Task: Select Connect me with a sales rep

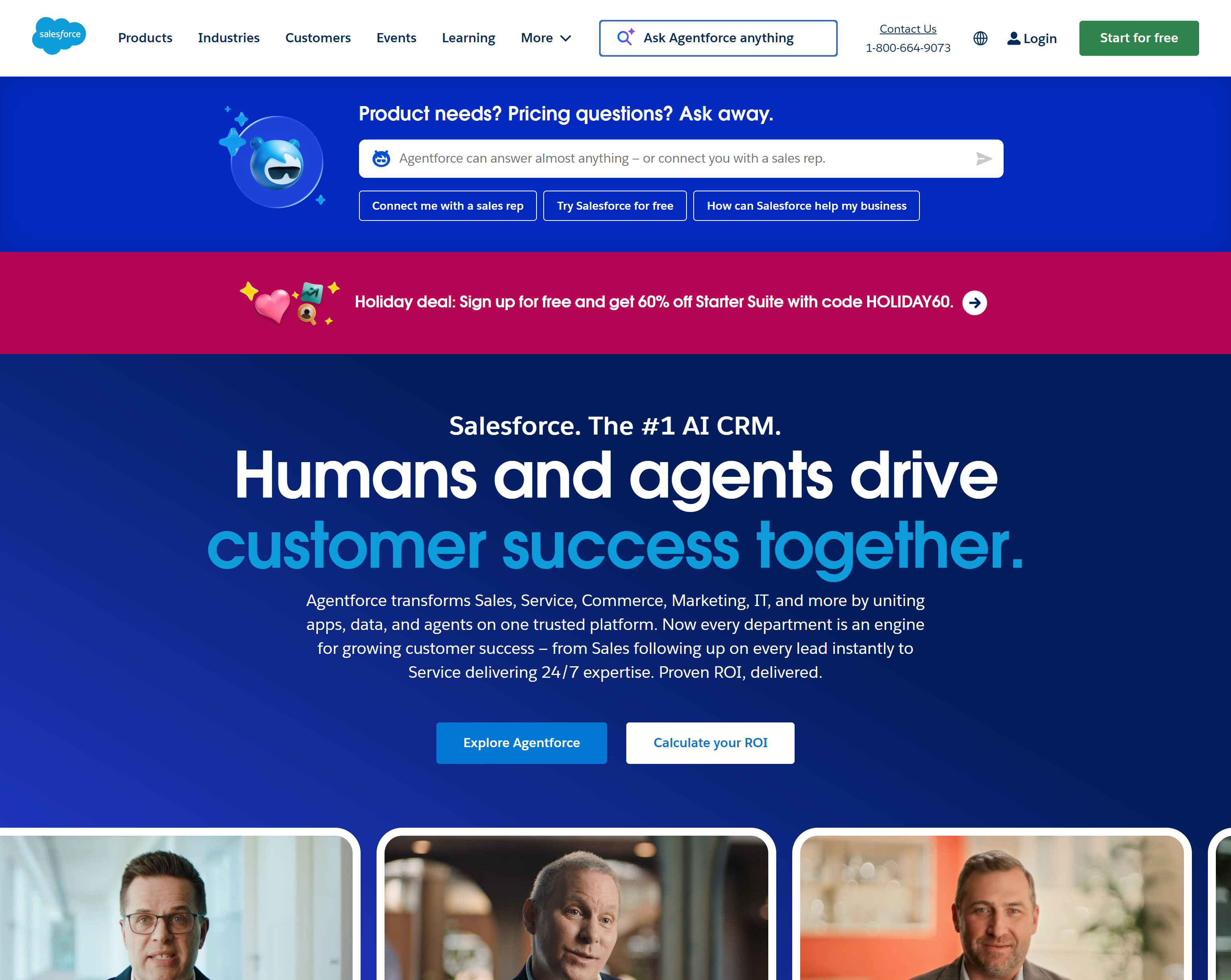Action: 448,205
